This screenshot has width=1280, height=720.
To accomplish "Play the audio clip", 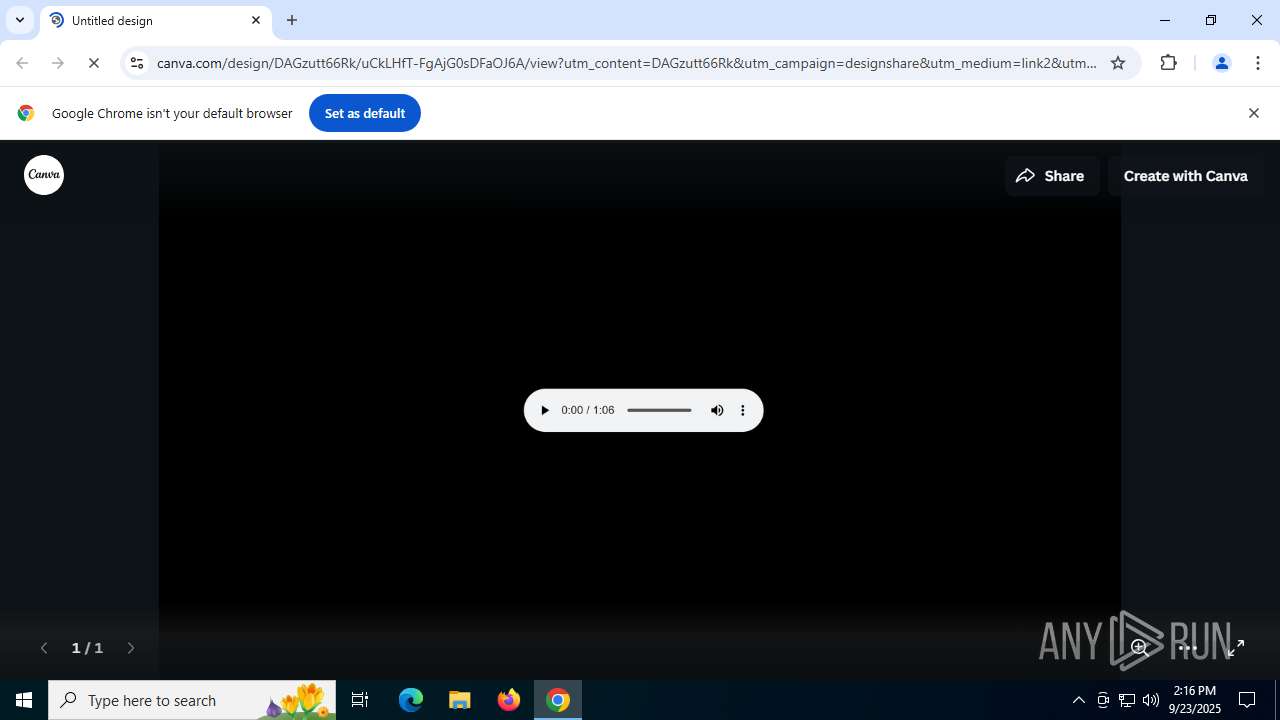I will (x=545, y=410).
